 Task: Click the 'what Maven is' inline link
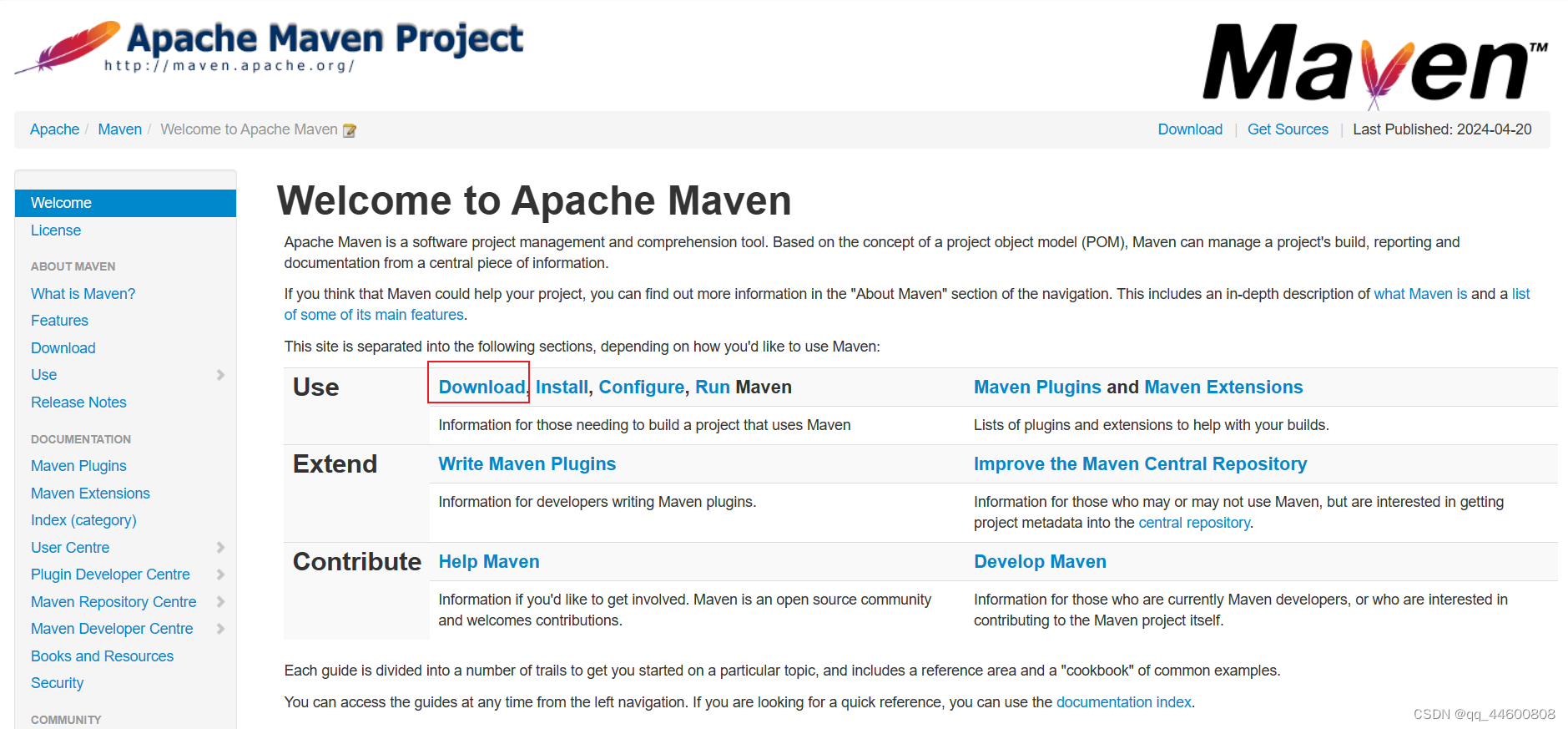pyautogui.click(x=1420, y=294)
